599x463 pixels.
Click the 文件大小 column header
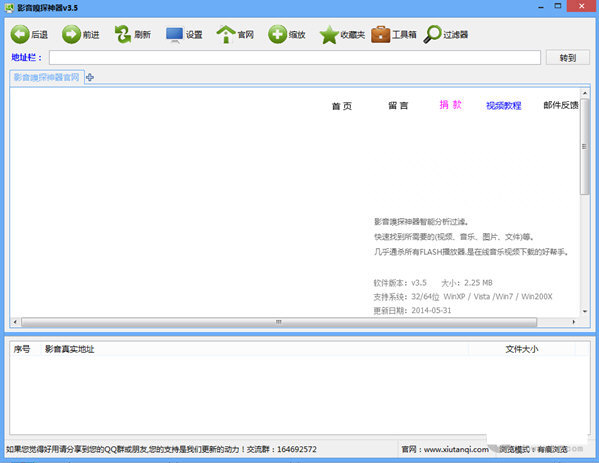pos(521,349)
